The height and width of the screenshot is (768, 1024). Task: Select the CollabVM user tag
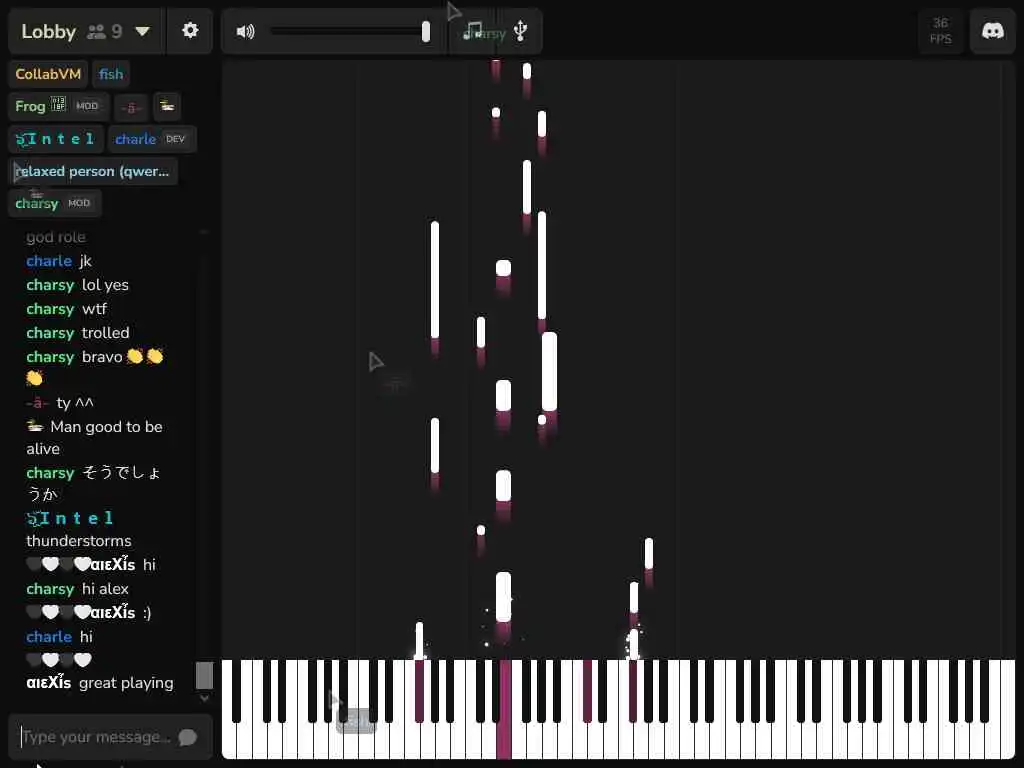[x=48, y=74]
